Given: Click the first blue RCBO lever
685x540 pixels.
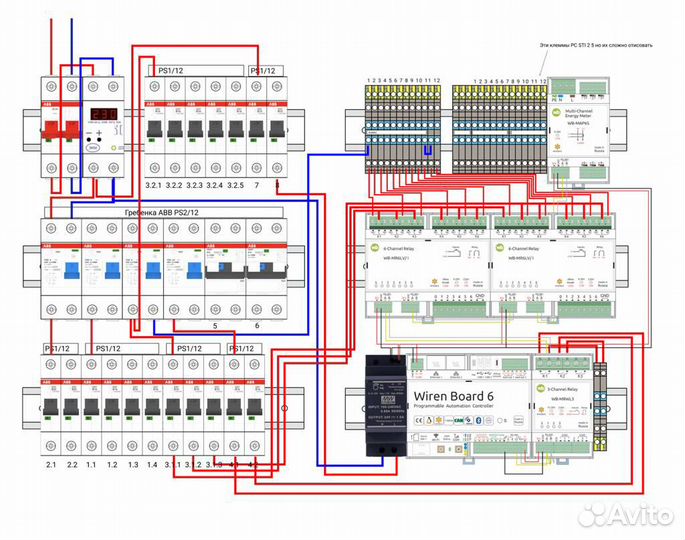Looking at the screenshot, I should click(71, 273).
